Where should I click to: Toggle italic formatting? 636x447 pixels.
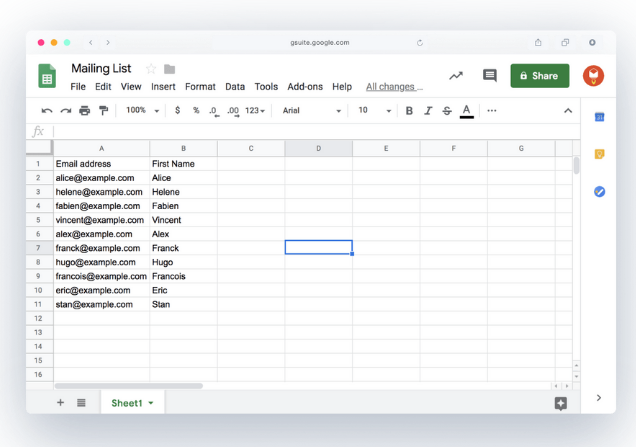[428, 111]
